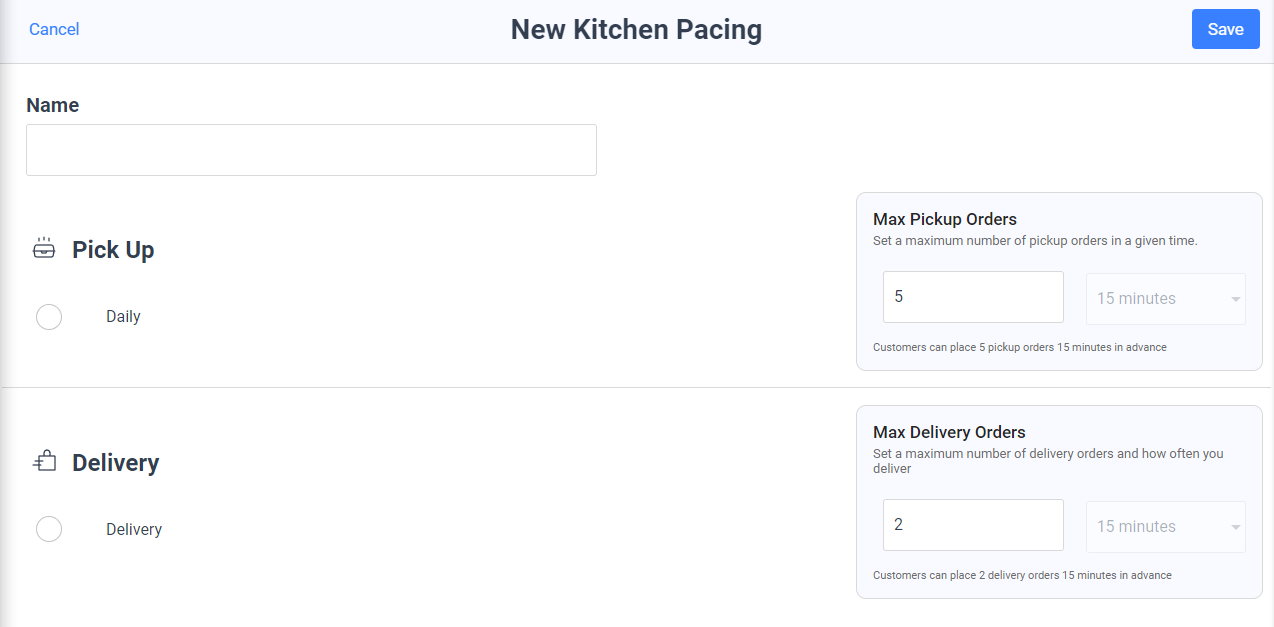Click the pickup dropdown arrow
The height and width of the screenshot is (627, 1274).
[x=1236, y=299]
